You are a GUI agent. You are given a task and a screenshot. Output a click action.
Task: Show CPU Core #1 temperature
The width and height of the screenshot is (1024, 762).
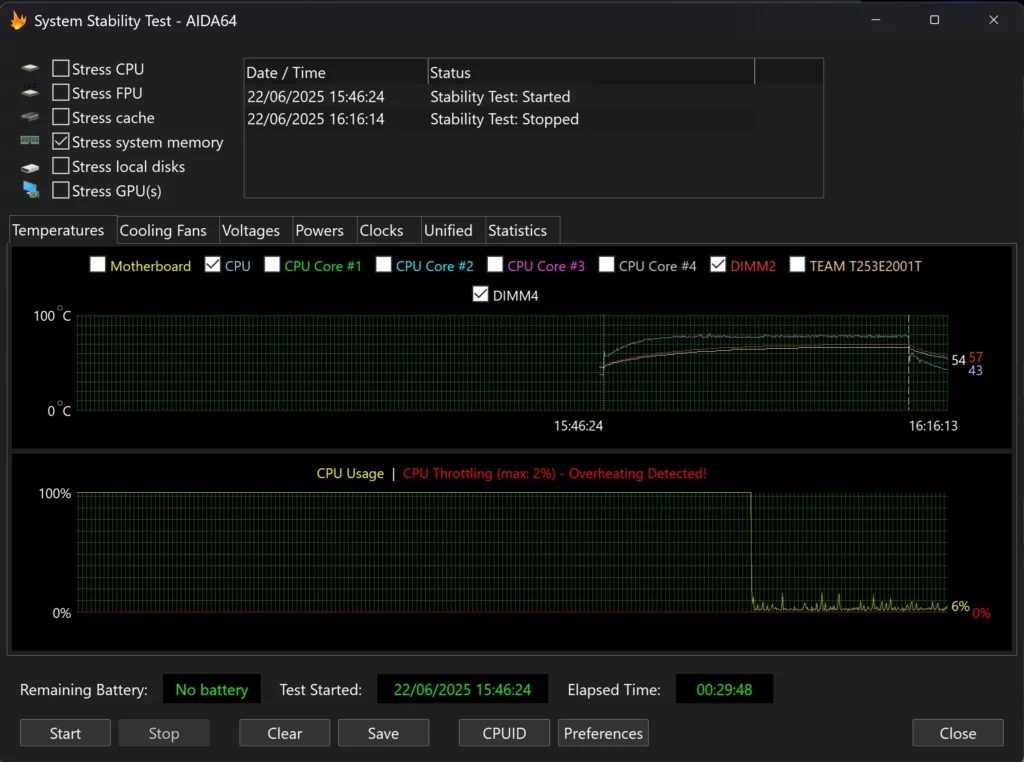coord(272,264)
